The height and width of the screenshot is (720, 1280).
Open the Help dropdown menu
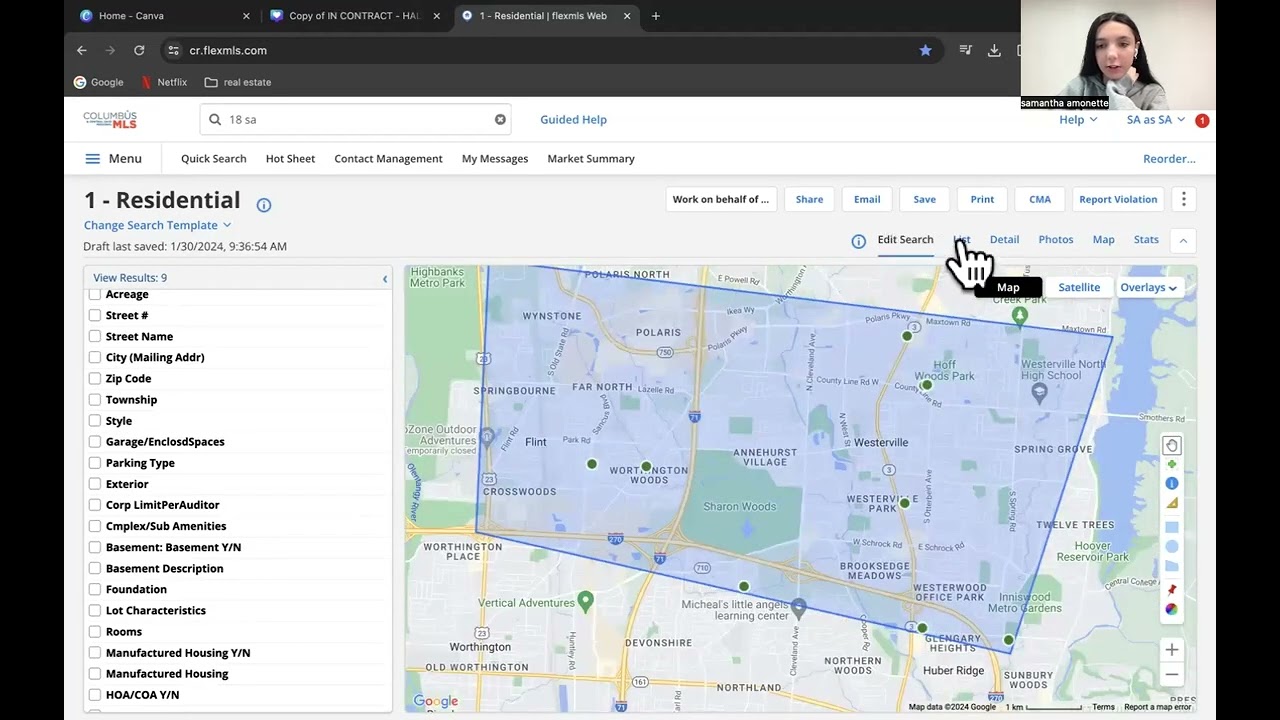(1078, 120)
